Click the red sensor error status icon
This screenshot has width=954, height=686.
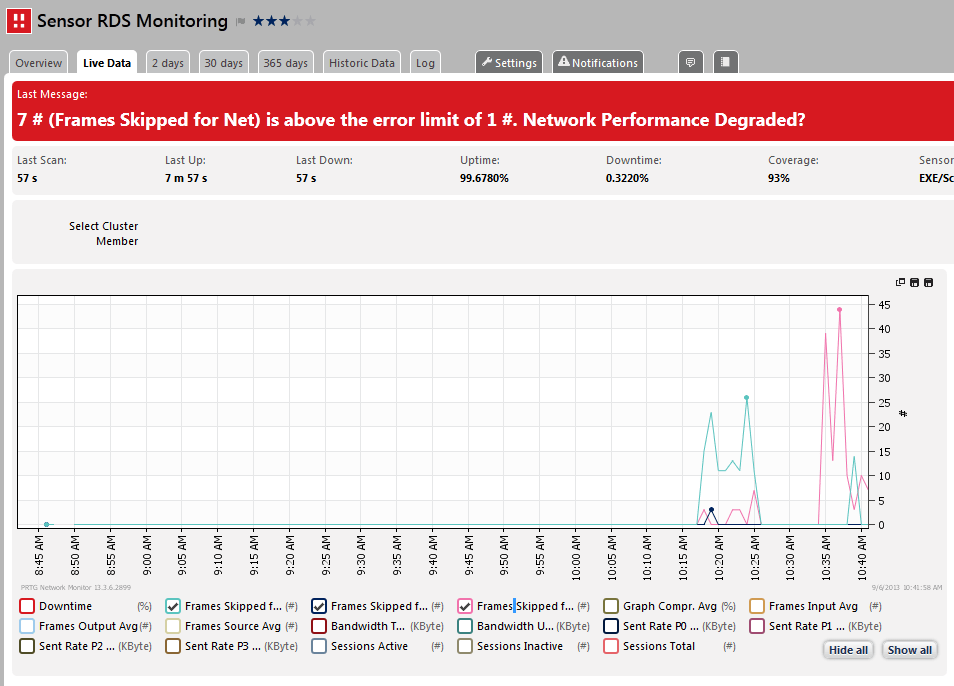point(19,21)
